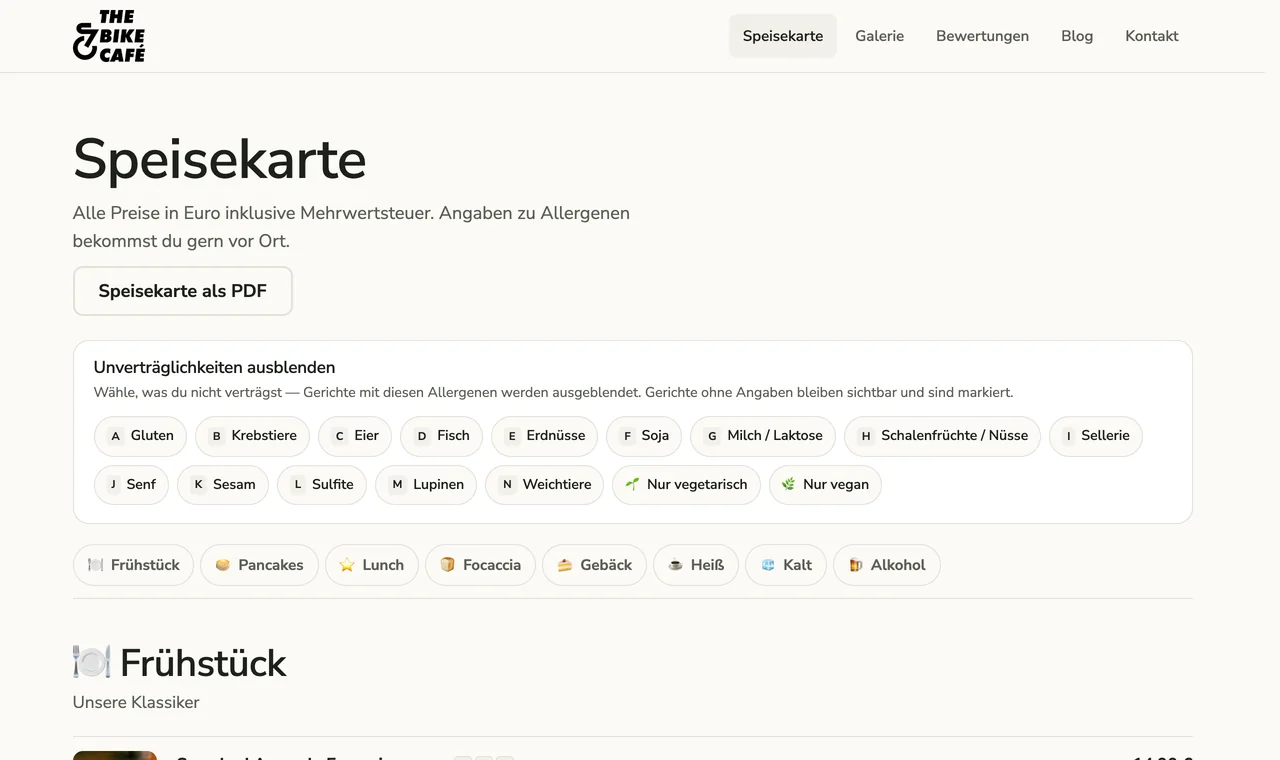Toggle the Senf allergen filter

point(131,485)
